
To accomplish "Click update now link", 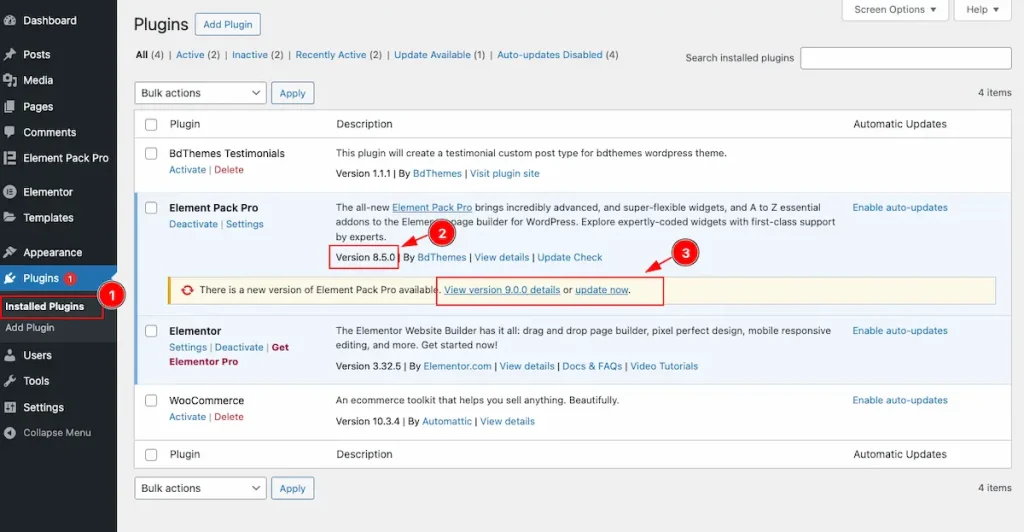I will [601, 290].
